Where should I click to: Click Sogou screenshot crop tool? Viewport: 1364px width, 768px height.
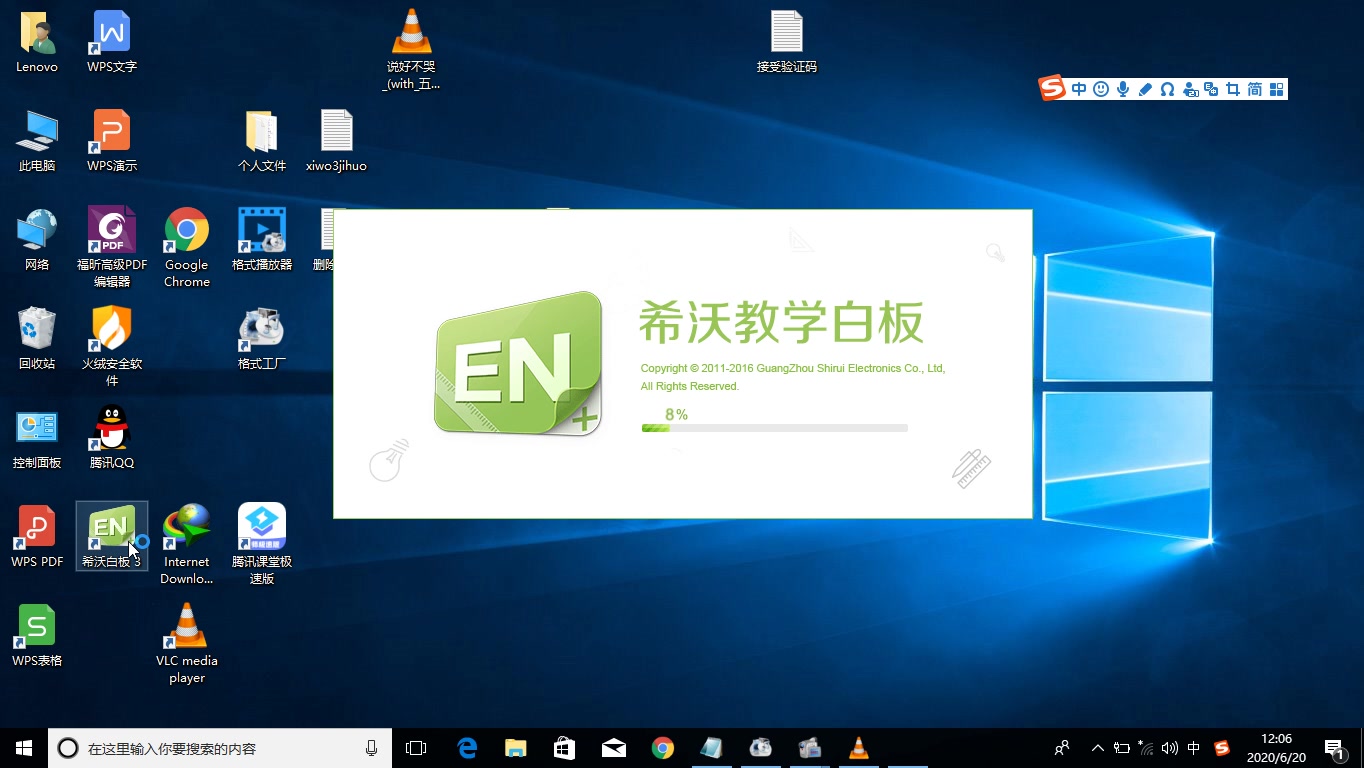[x=1233, y=89]
